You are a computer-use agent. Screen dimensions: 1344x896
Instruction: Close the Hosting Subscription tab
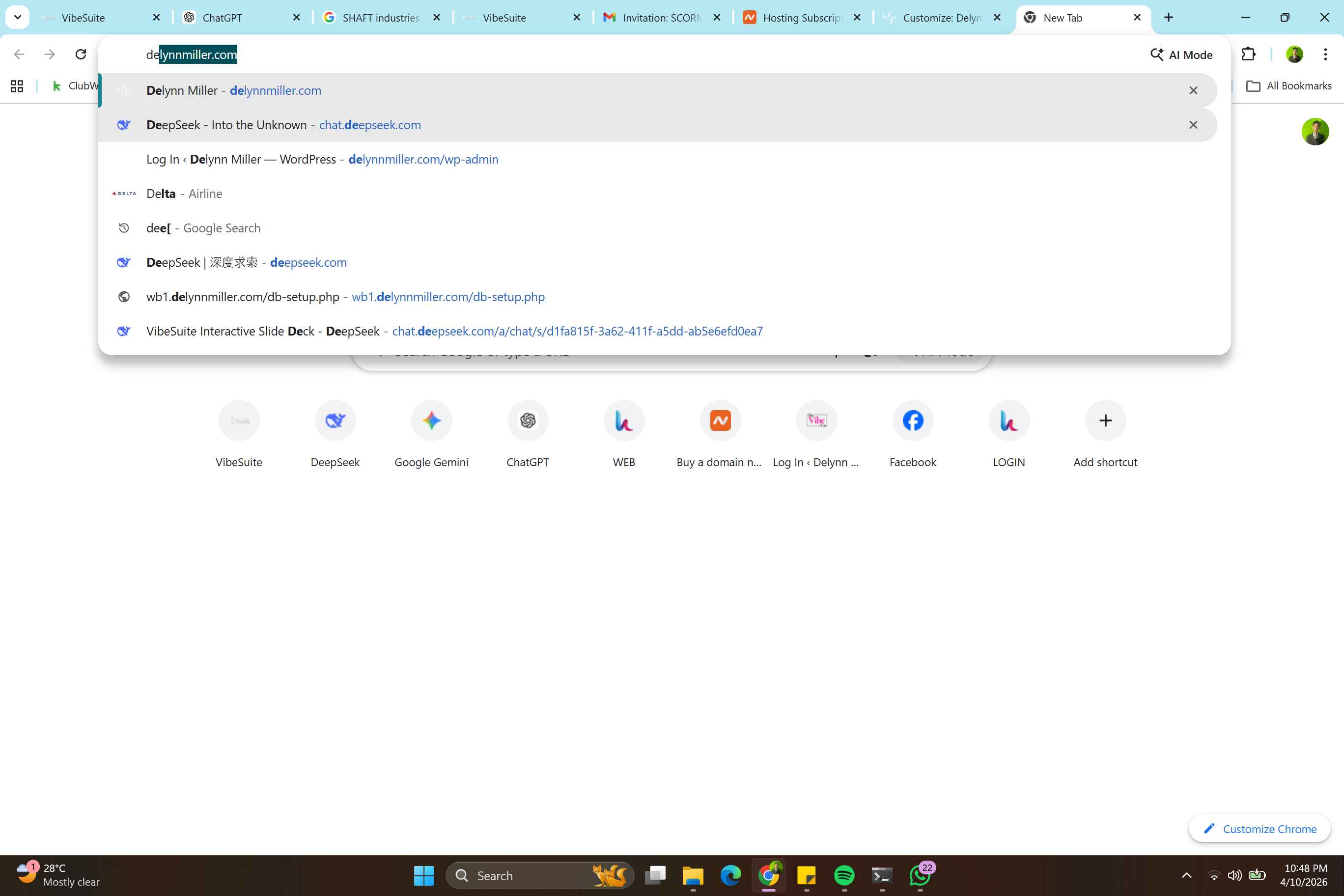[x=857, y=18]
